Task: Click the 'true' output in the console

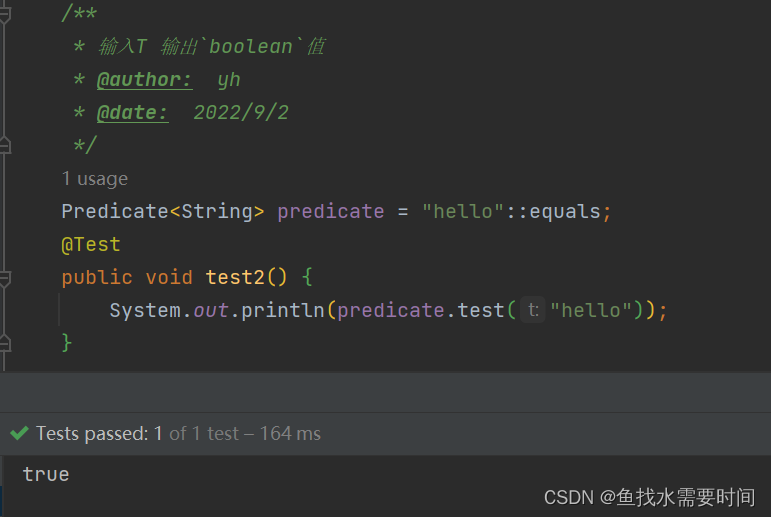Action: pos(46,474)
